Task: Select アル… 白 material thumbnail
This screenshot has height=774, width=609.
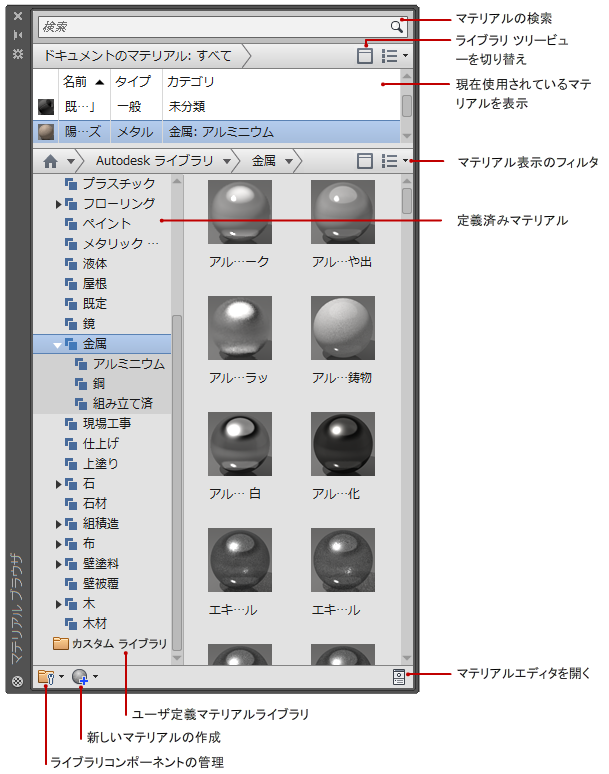Action: [239, 444]
